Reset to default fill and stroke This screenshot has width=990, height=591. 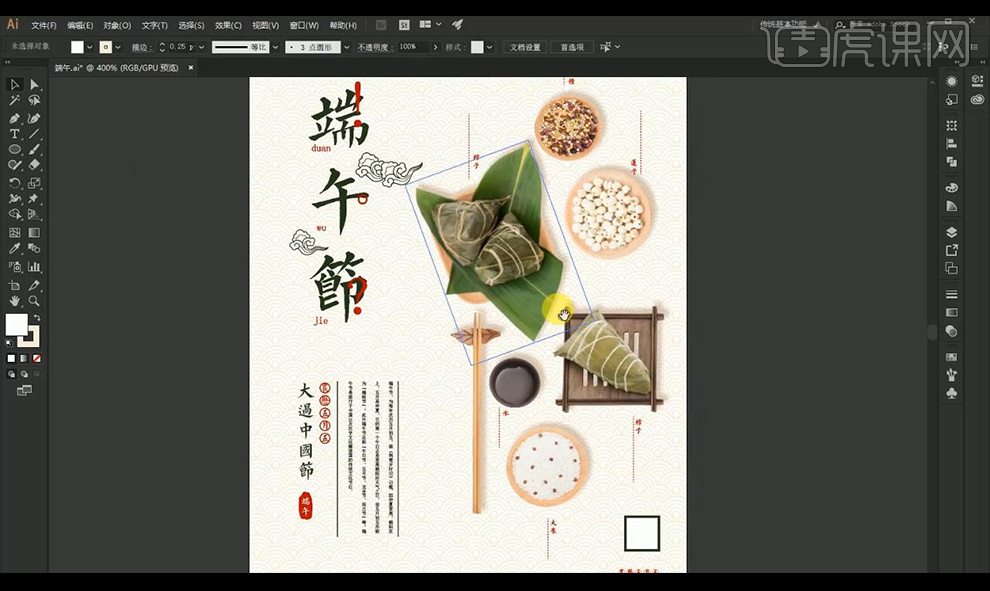10,343
